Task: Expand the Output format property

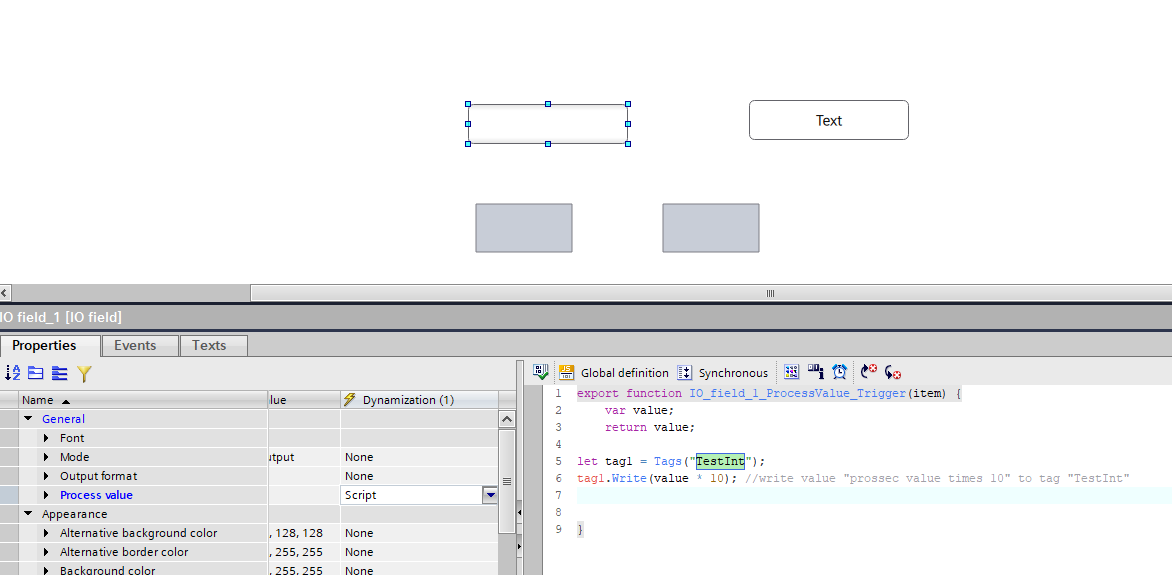Action: [x=46, y=476]
